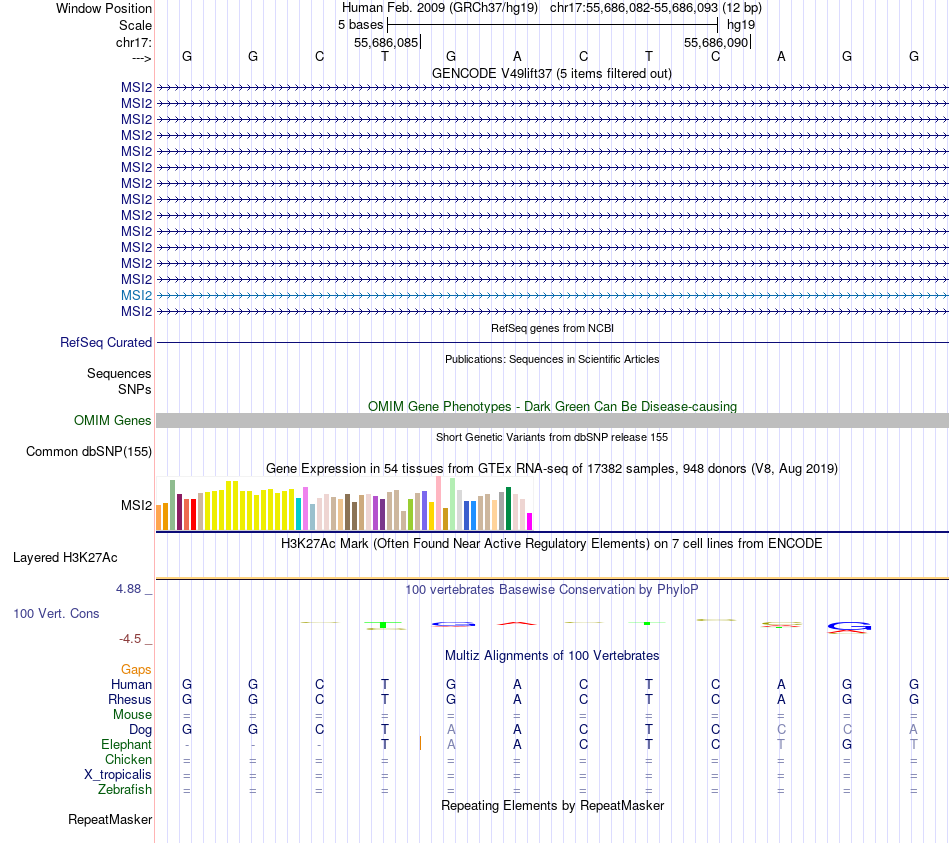Click the gray OMIM Genes bar
950x843 pixels.
pos(553,421)
